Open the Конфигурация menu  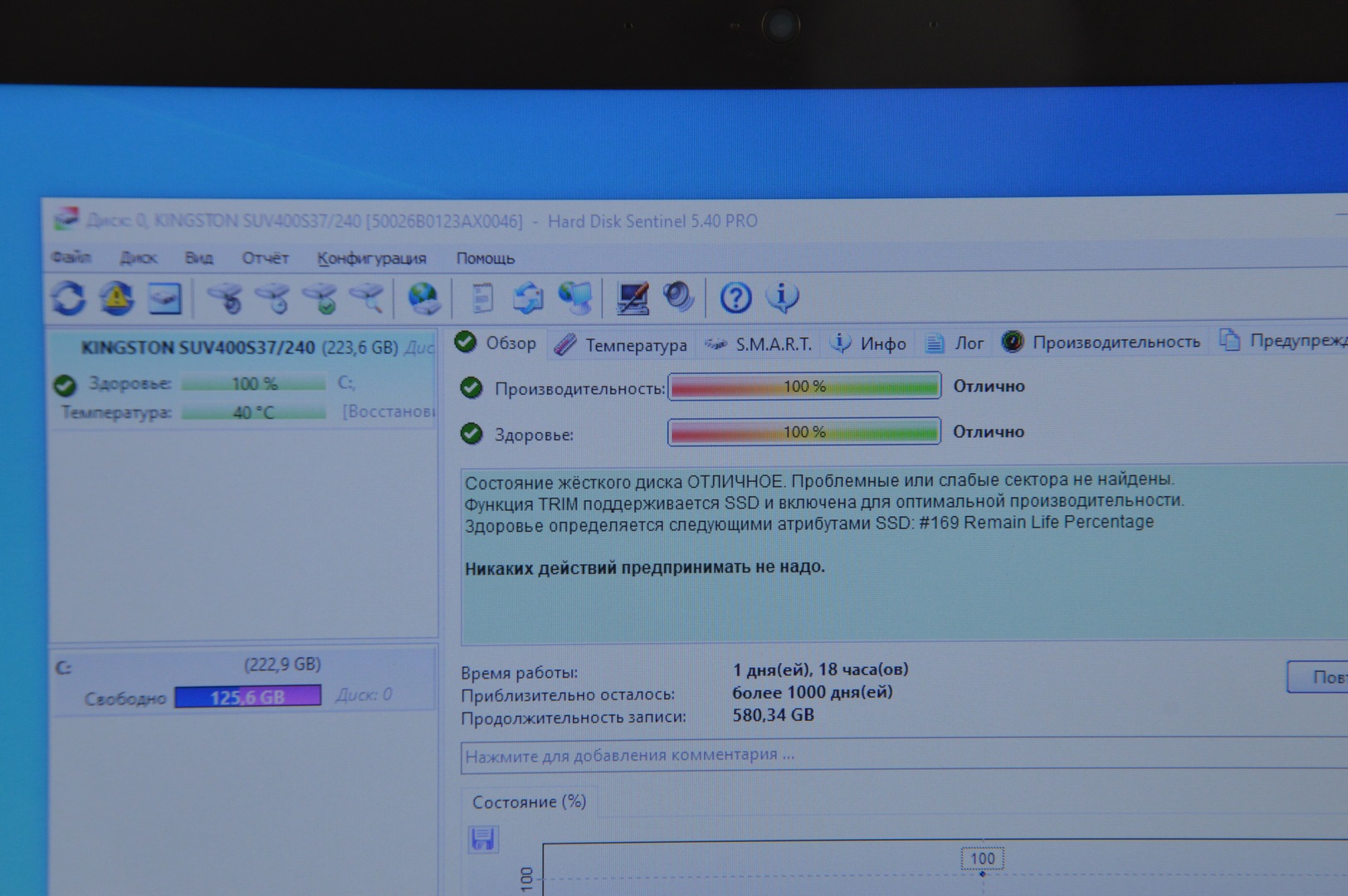point(371,258)
